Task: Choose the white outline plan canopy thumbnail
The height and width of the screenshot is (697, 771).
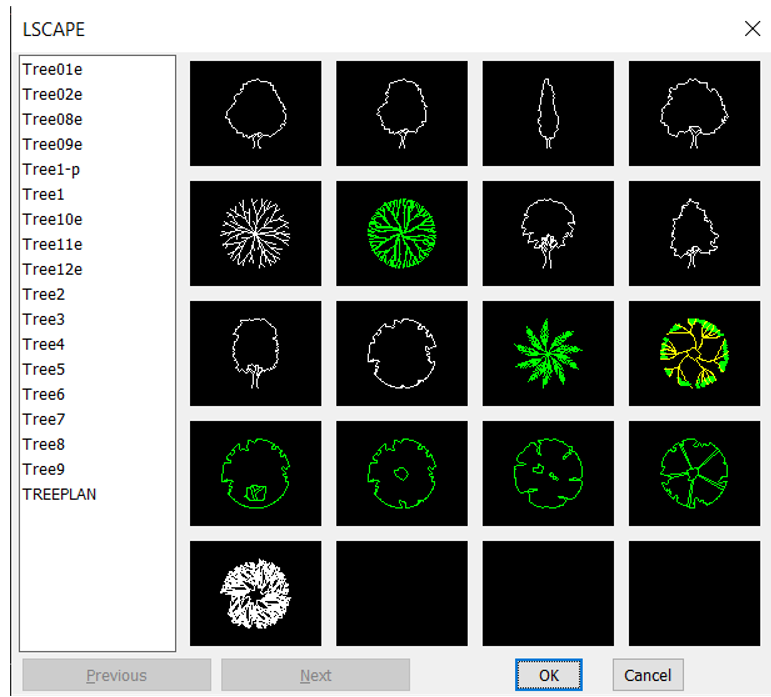Action: tap(402, 353)
